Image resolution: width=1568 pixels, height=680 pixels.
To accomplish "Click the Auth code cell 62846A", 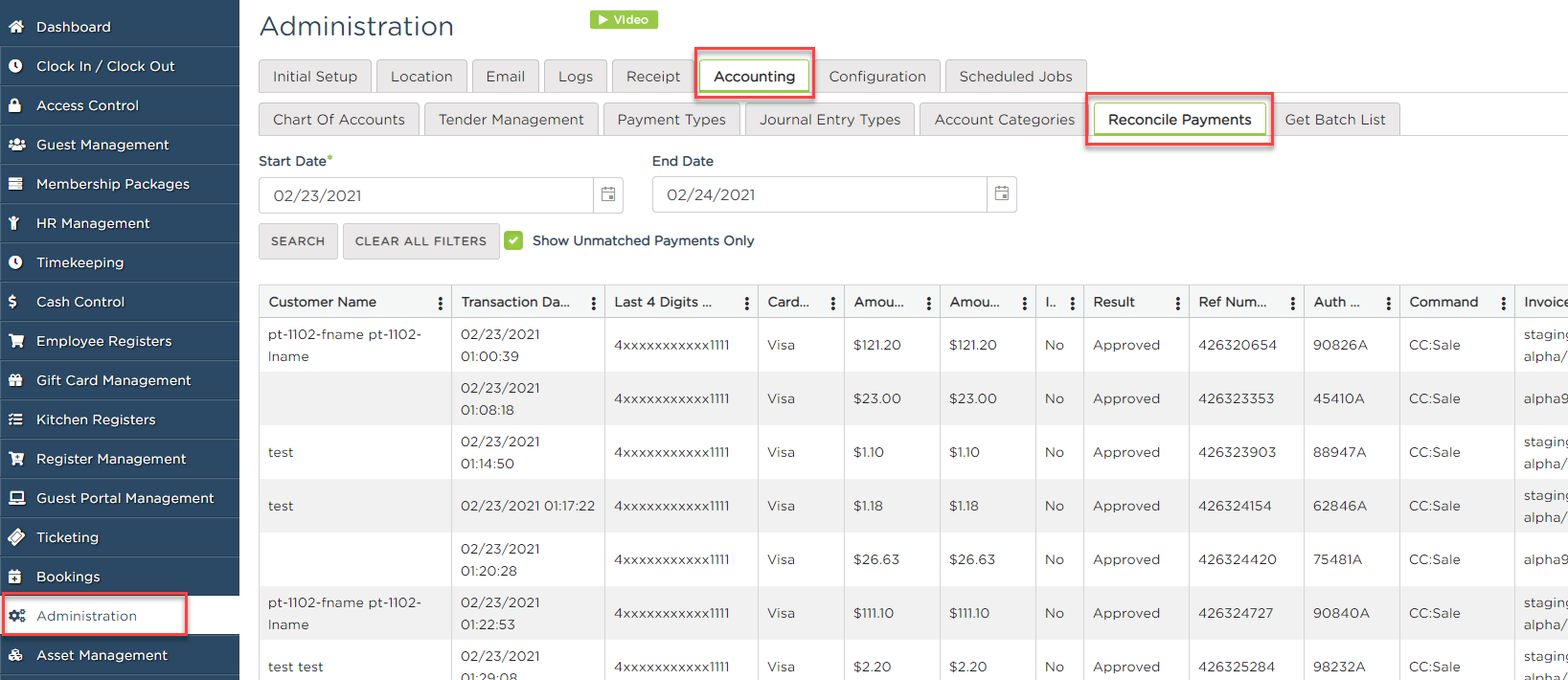I will [1340, 506].
